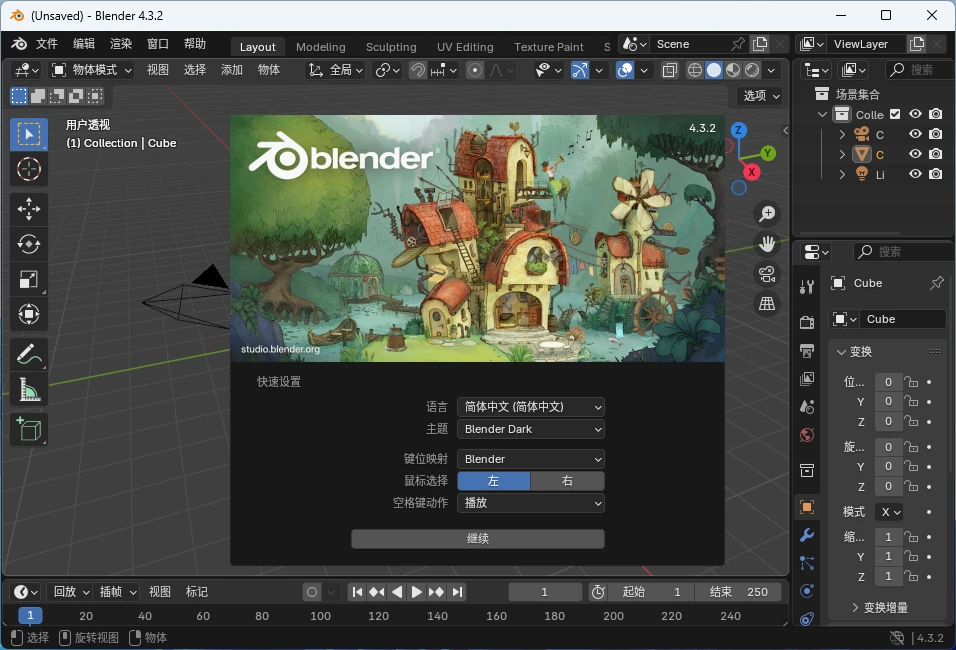Image resolution: width=956 pixels, height=650 pixels.
Task: Open the 添加 menu in viewport header
Action: click(x=232, y=70)
